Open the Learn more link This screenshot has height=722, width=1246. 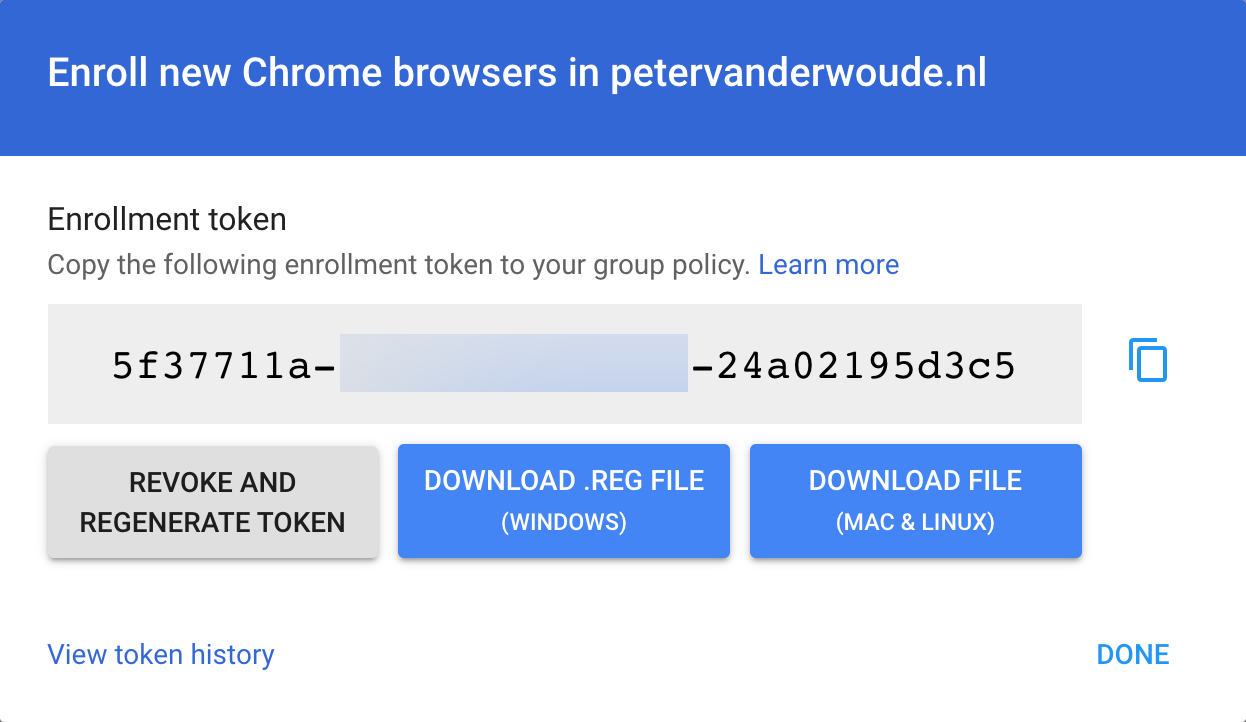click(x=829, y=264)
